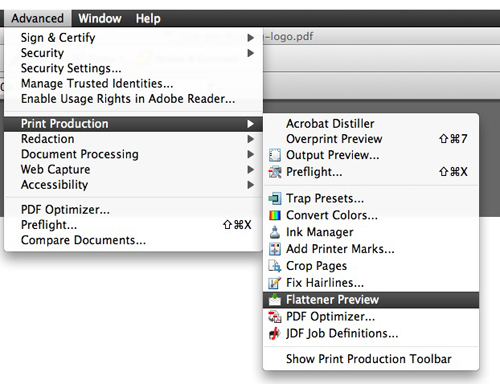
Task: Click the JDF Job Definitions icon
Action: click(275, 333)
